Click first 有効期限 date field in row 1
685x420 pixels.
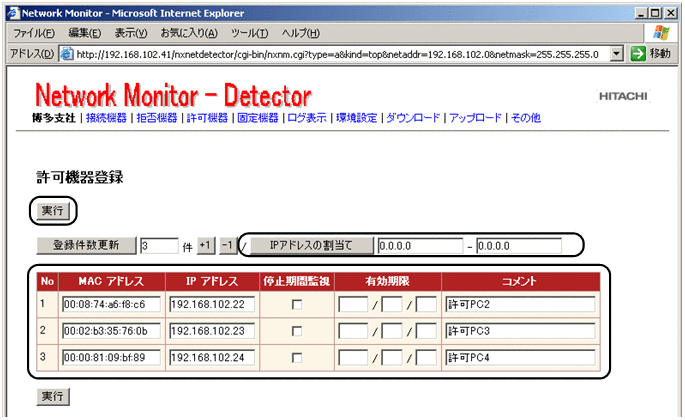point(353,304)
